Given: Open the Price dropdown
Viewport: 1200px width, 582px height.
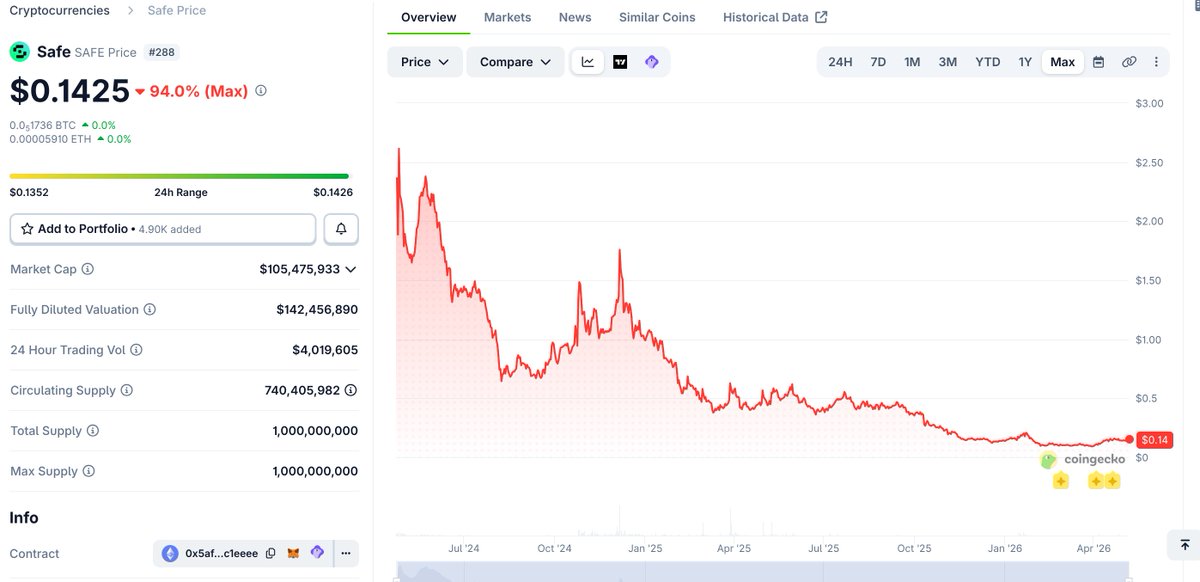Looking at the screenshot, I should 425,62.
